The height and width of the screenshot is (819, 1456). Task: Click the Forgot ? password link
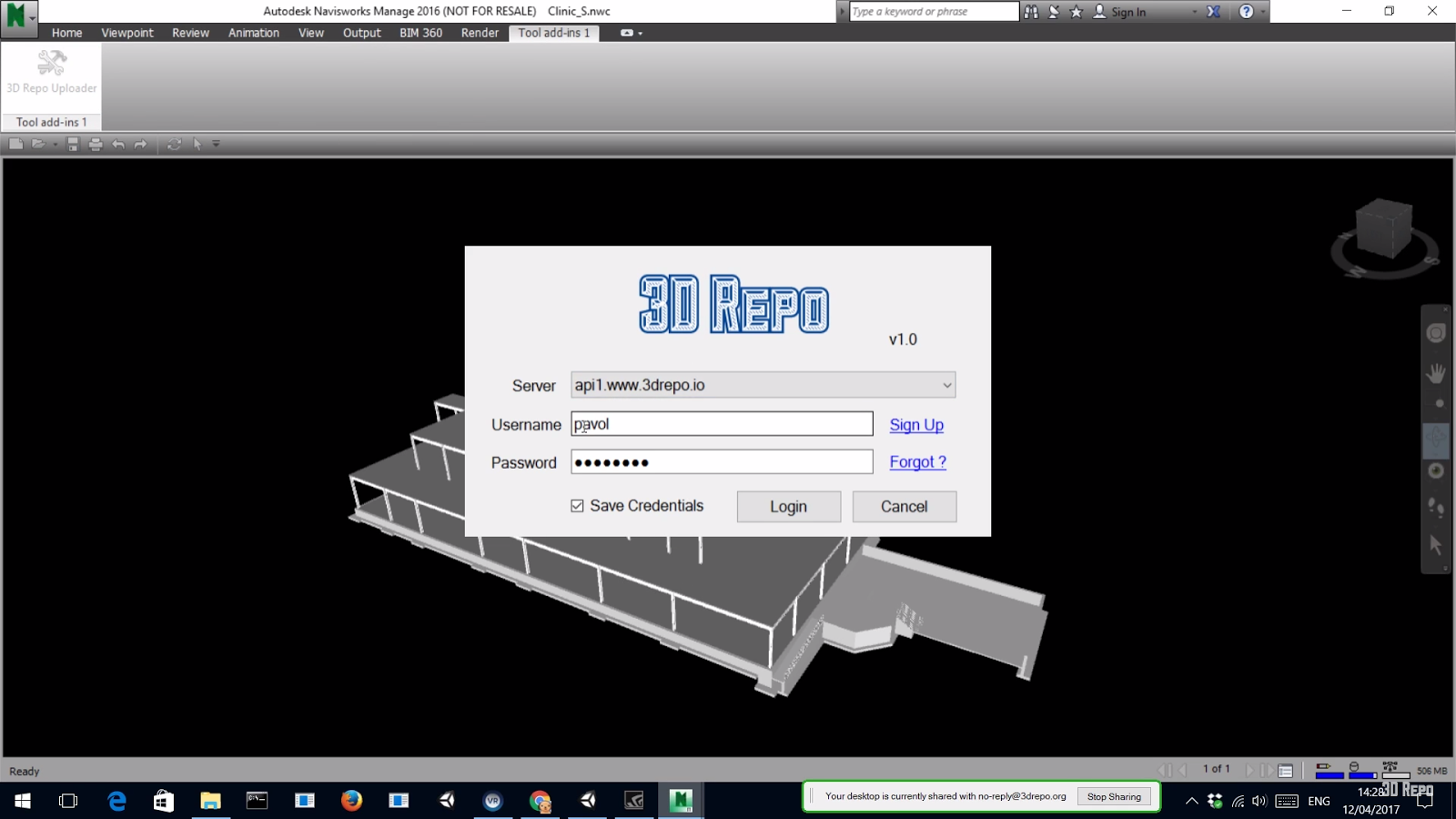click(918, 462)
